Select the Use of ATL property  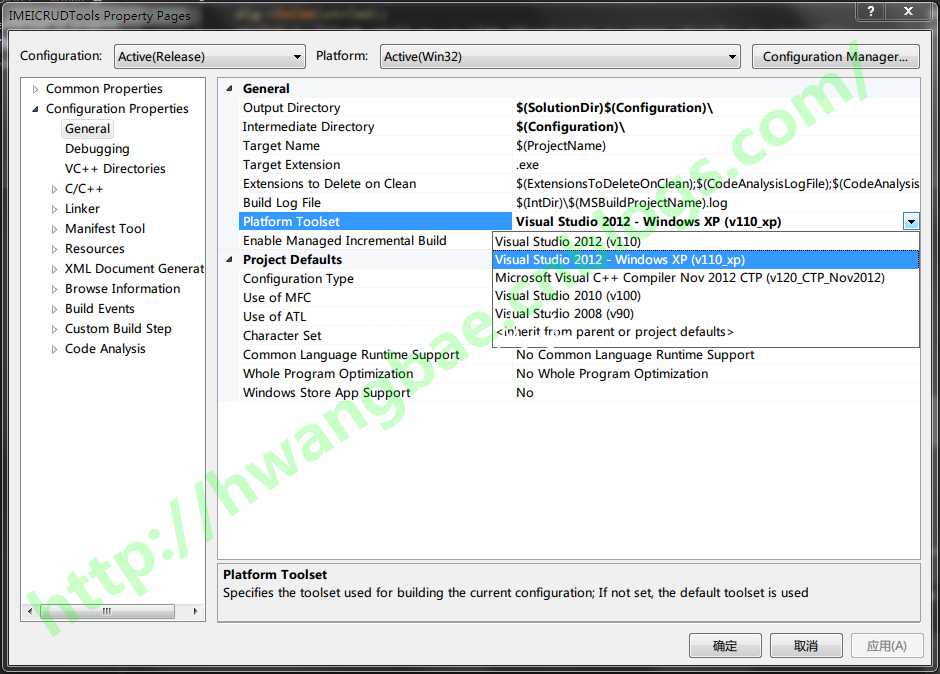coord(366,317)
